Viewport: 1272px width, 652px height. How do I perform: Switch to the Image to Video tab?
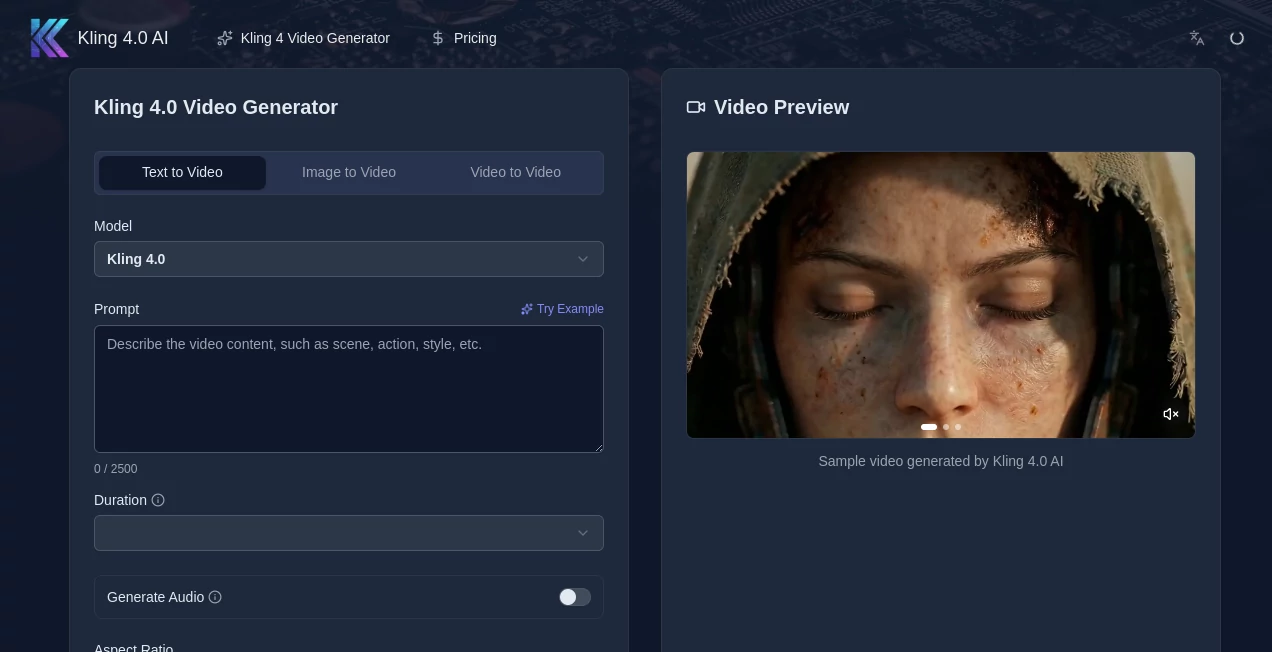pos(349,172)
